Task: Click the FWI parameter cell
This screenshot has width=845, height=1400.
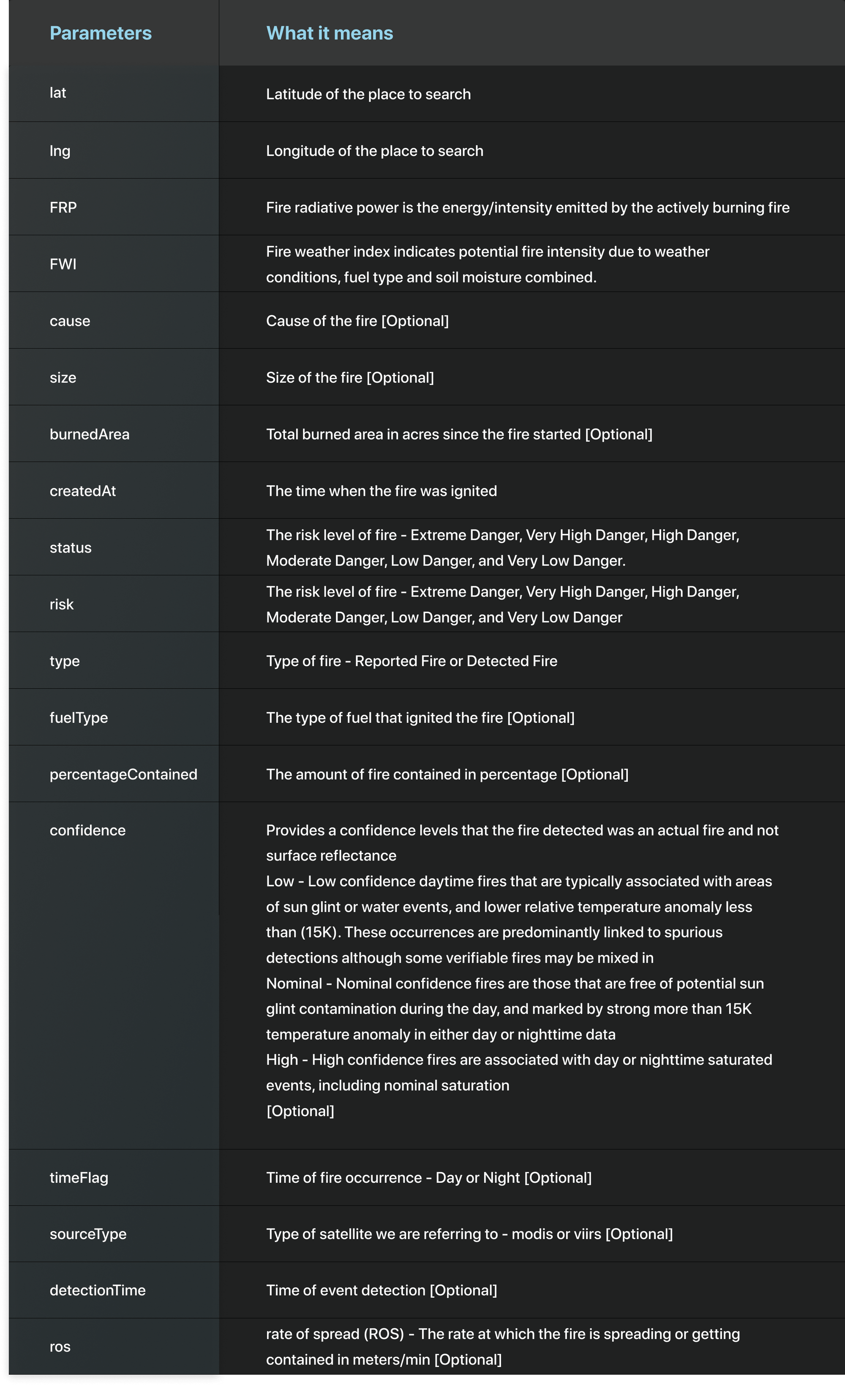Action: coord(63,264)
